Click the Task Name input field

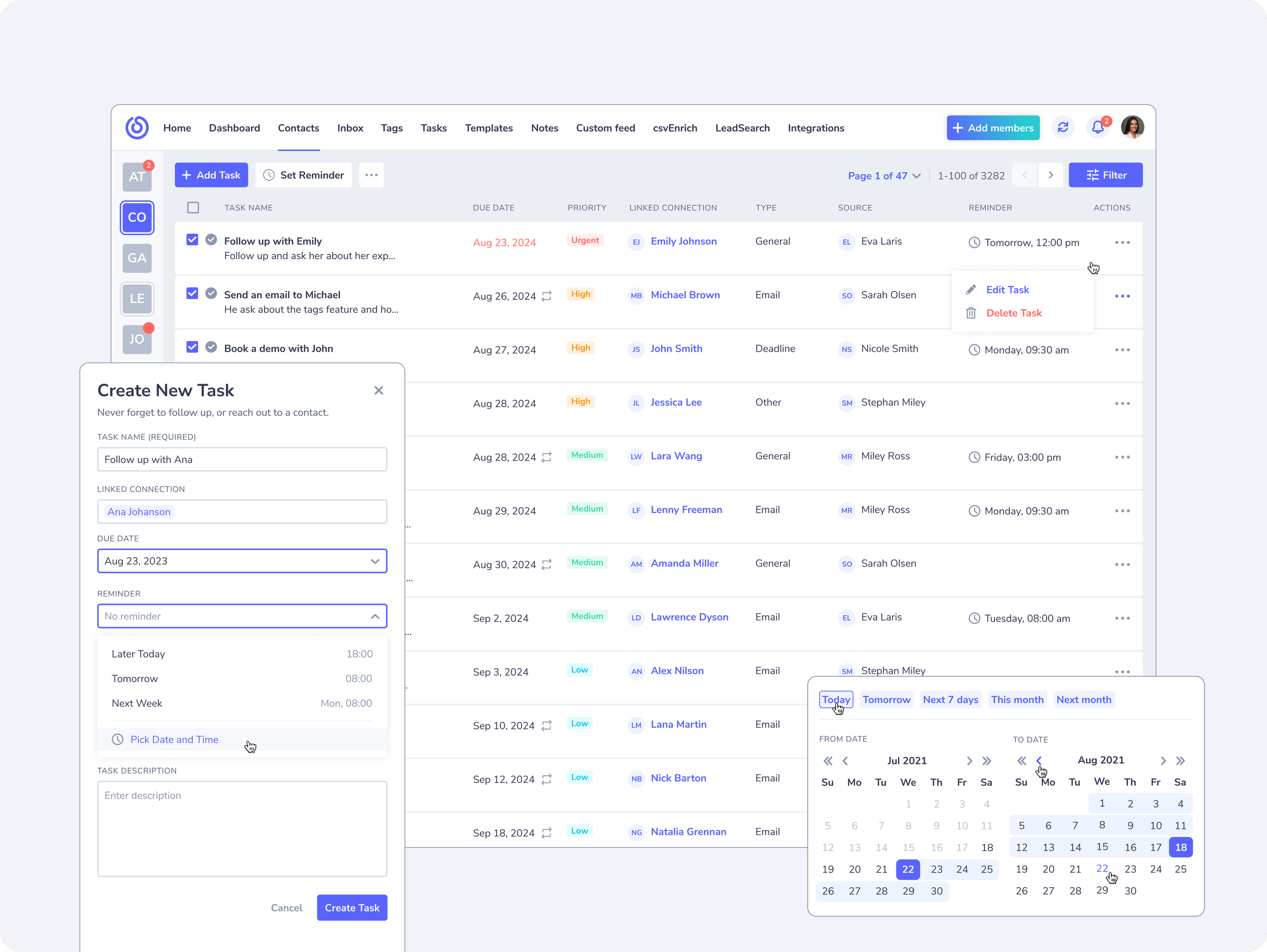pos(242,460)
